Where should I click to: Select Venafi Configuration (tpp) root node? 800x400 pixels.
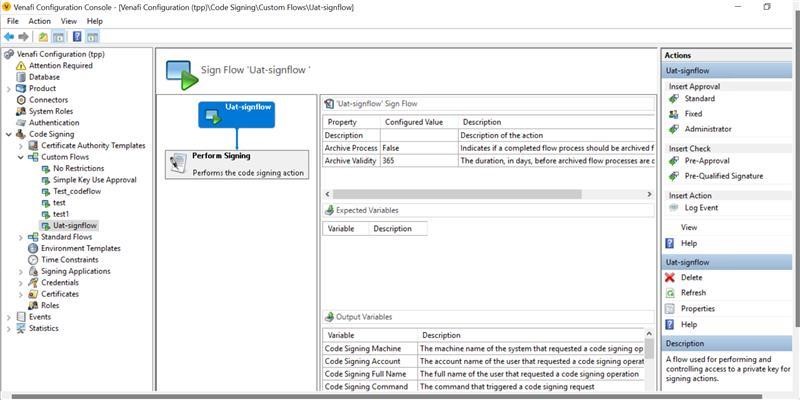click(61, 54)
